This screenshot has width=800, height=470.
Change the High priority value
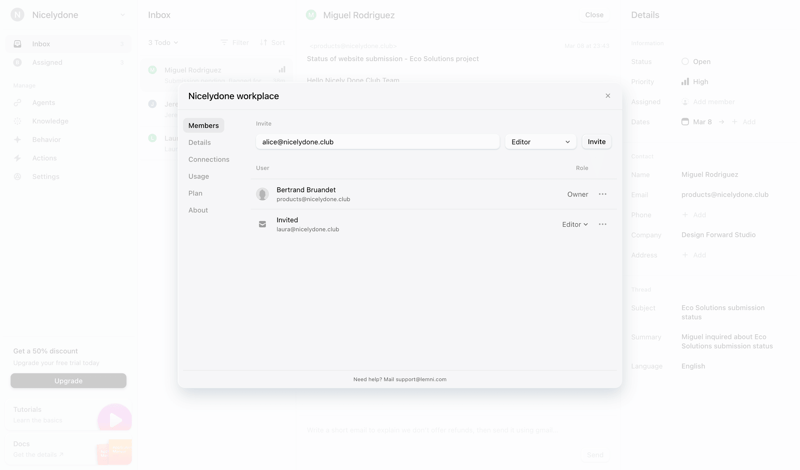[695, 82]
